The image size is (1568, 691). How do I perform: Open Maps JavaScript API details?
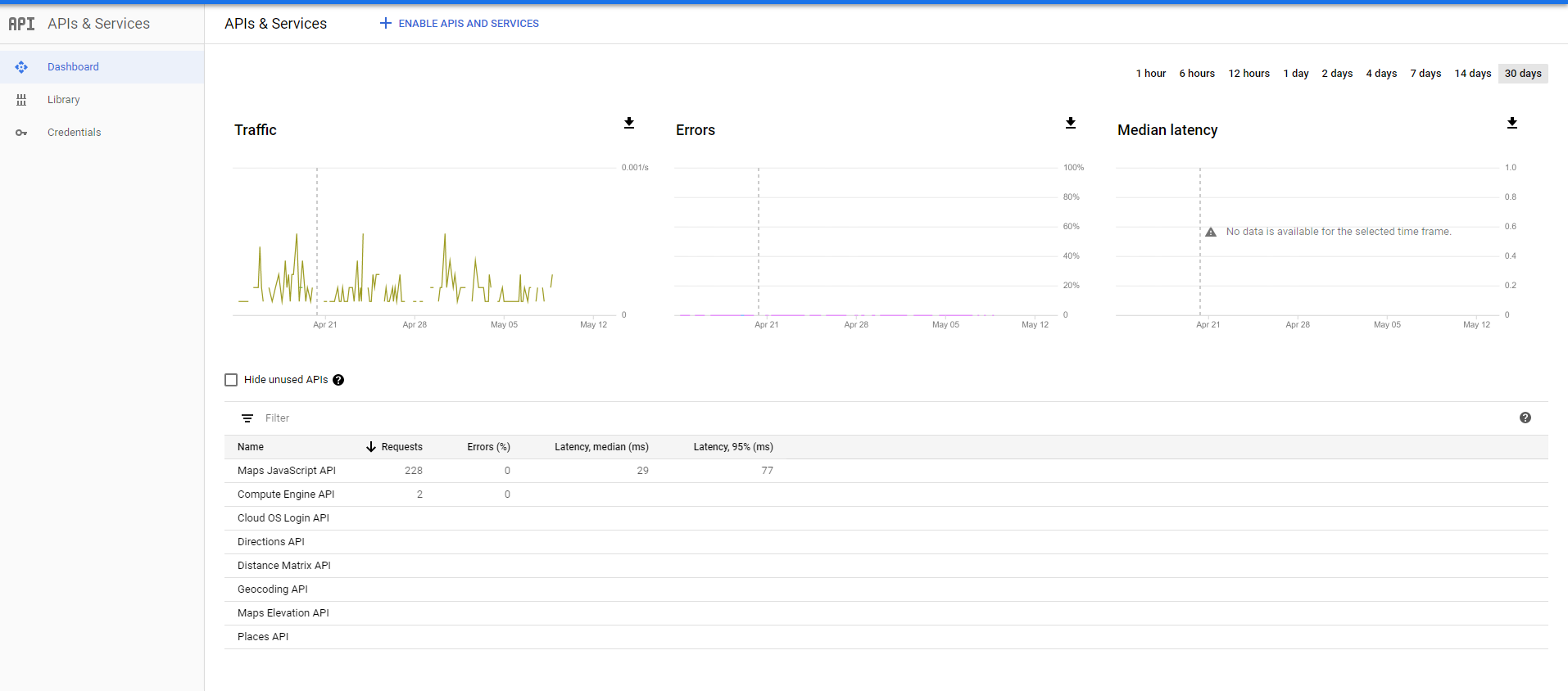tap(287, 471)
